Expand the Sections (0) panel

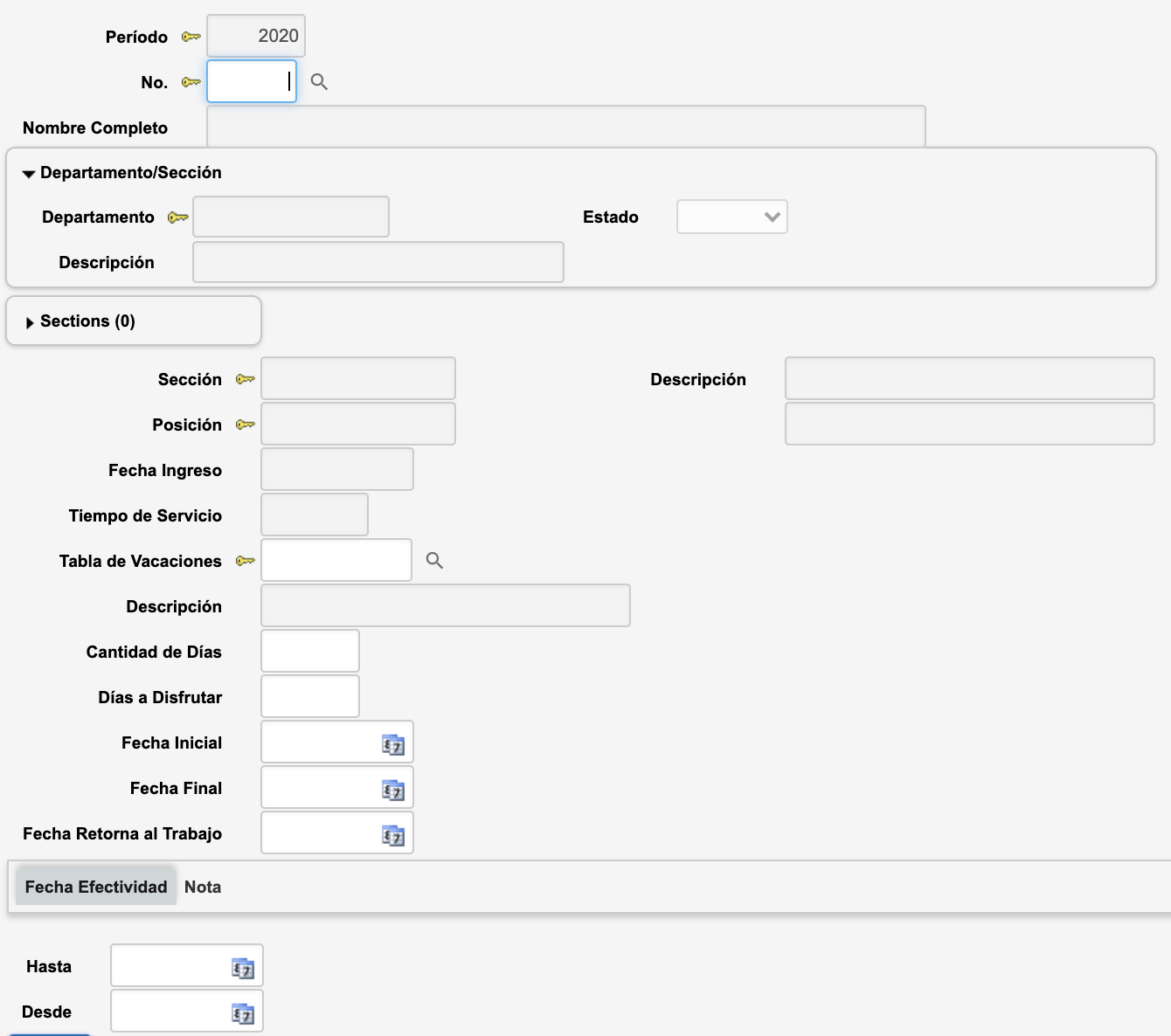tap(30, 322)
